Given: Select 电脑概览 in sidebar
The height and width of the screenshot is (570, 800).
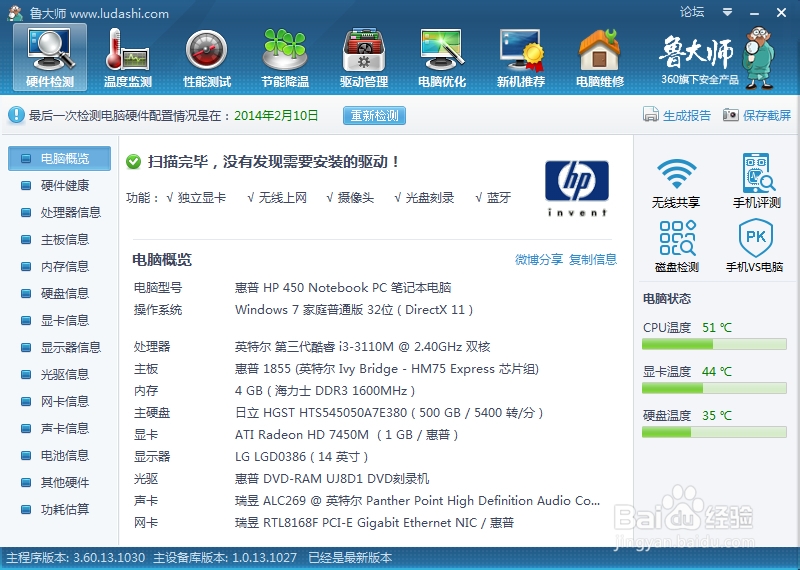Looking at the screenshot, I should (59, 159).
